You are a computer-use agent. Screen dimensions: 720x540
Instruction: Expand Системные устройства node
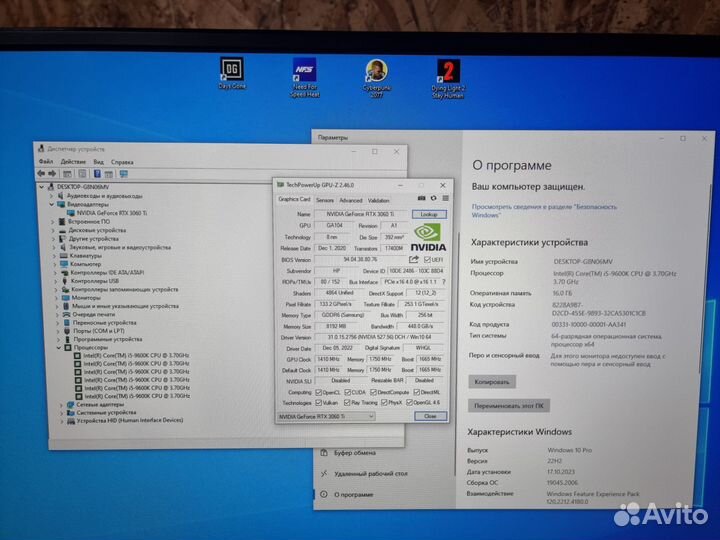(62, 412)
